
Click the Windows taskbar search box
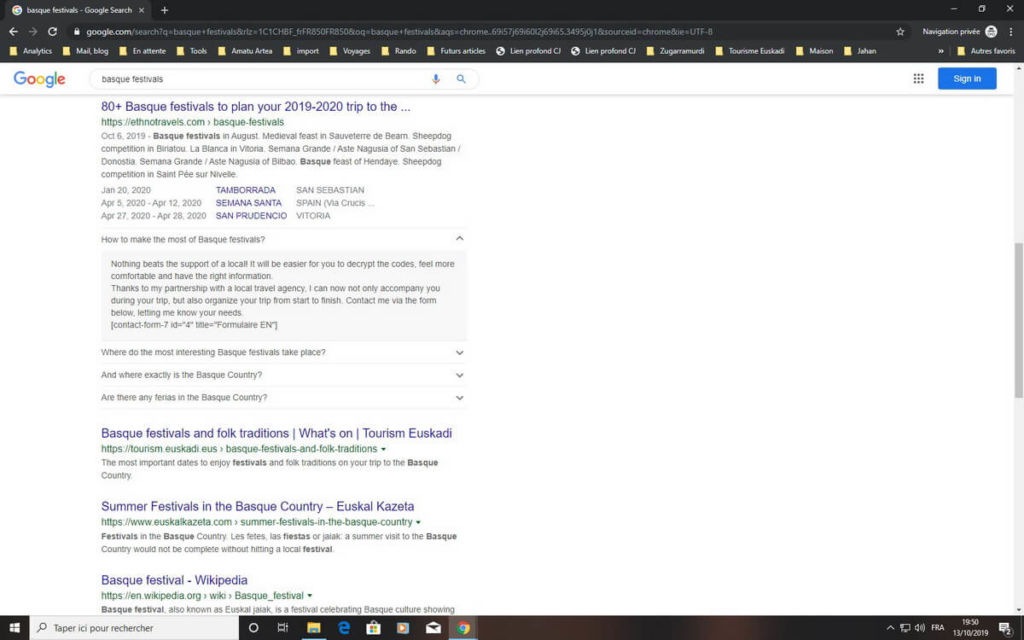click(x=134, y=628)
